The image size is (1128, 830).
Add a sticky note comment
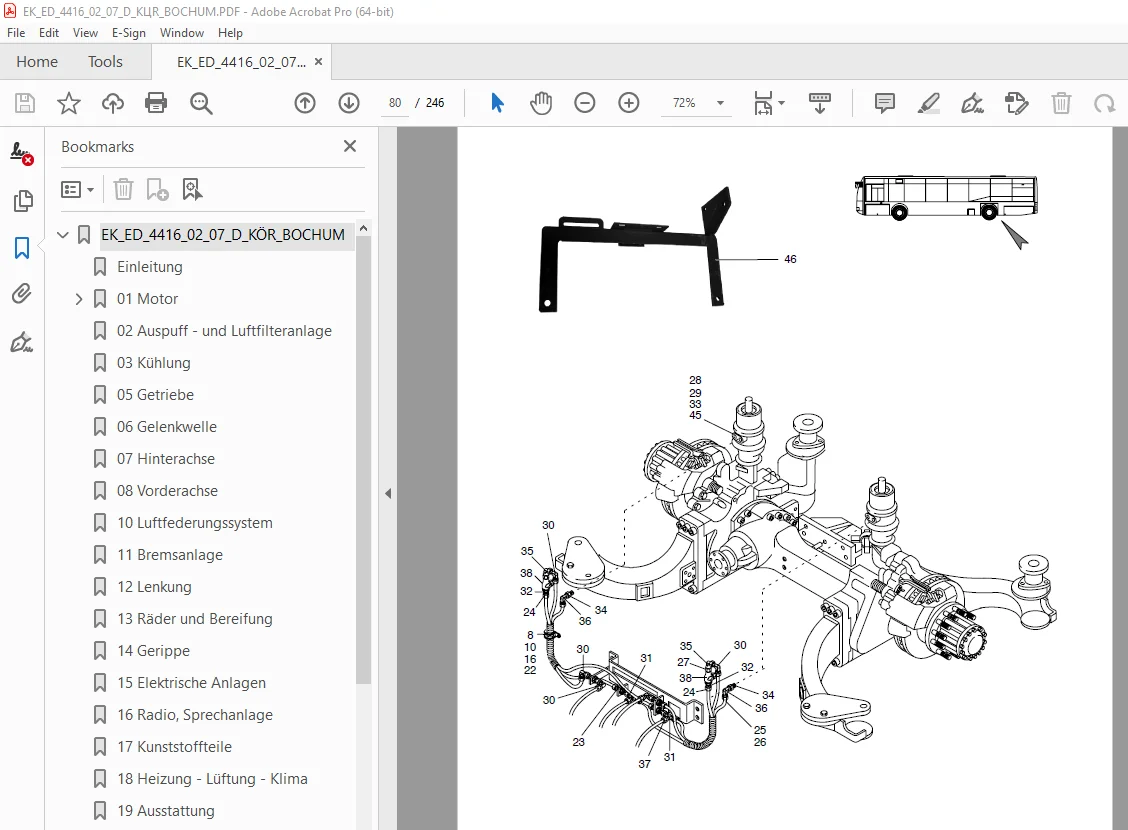885,103
